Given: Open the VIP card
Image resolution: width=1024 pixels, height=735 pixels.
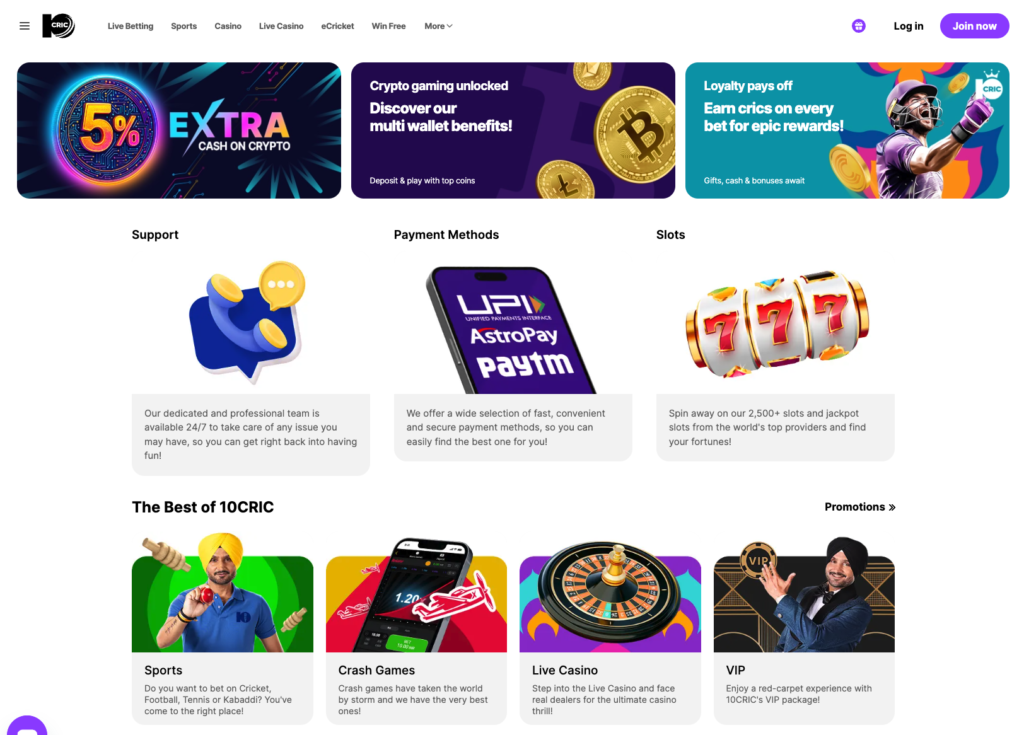Looking at the screenshot, I should (x=804, y=630).
